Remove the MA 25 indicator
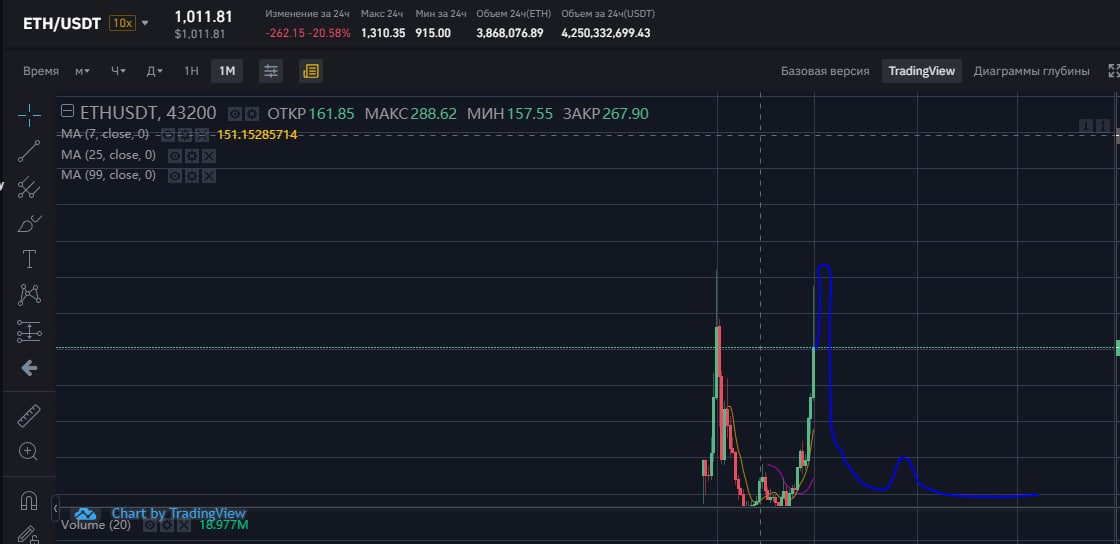1120x544 pixels. 209,156
